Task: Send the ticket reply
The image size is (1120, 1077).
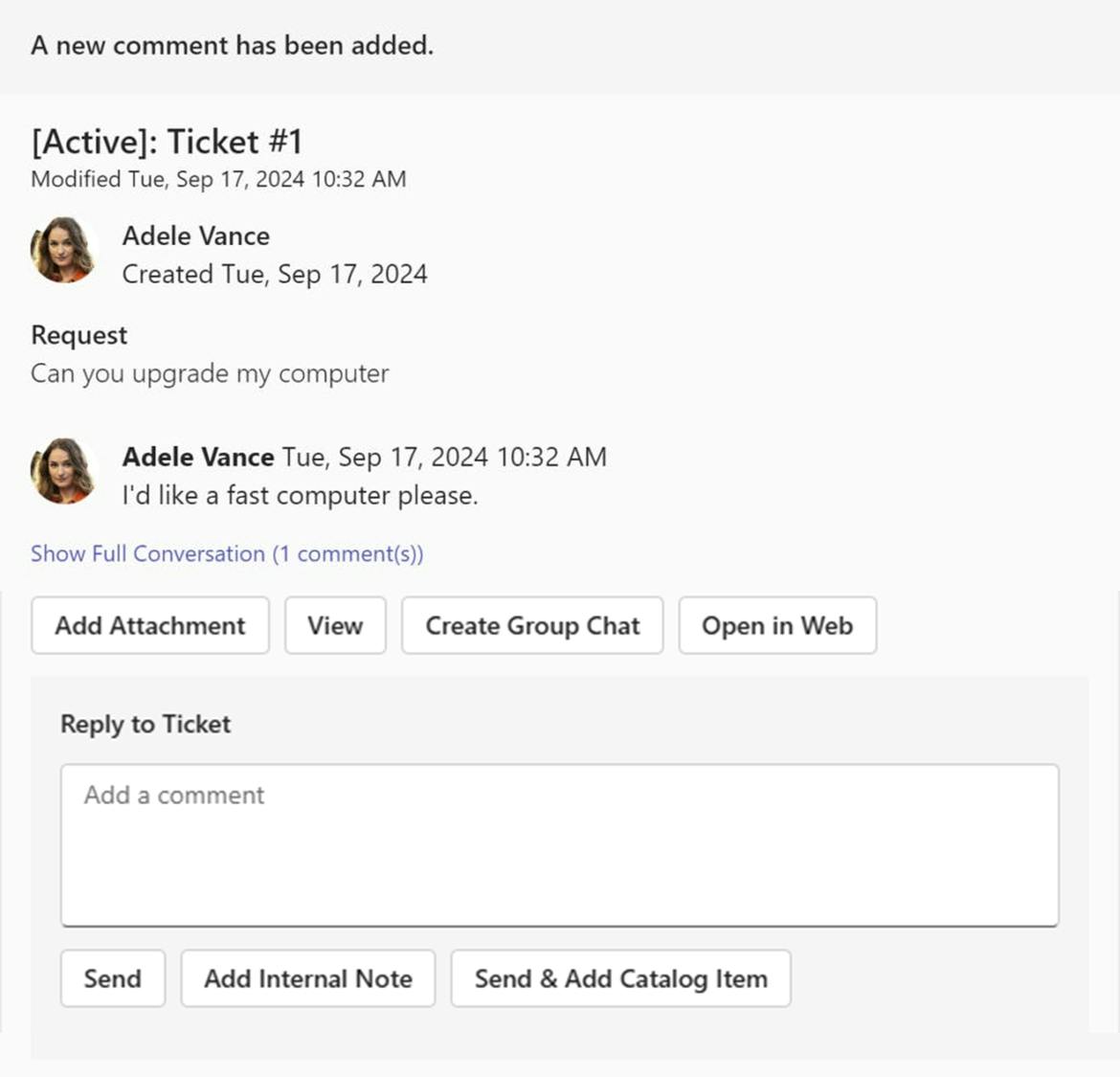Action: pyautogui.click(x=112, y=978)
